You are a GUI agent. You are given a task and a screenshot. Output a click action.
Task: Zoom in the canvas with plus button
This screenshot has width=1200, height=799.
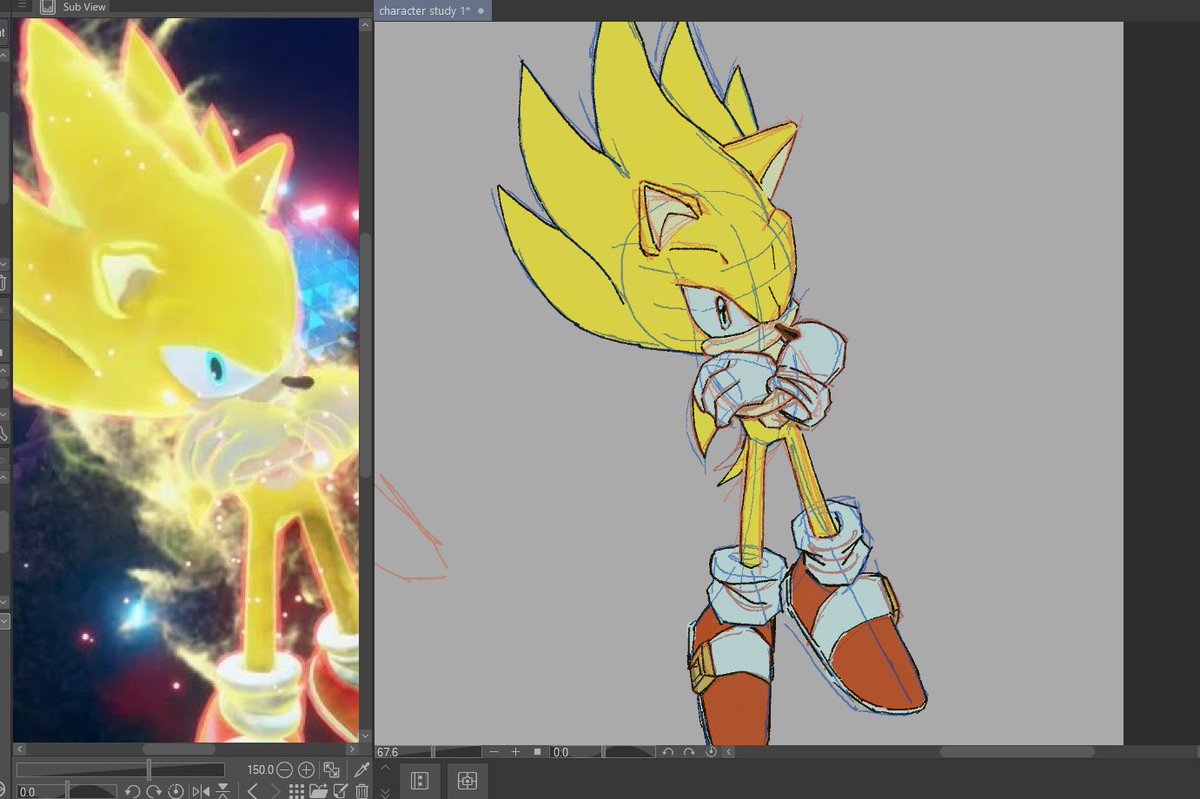point(516,752)
